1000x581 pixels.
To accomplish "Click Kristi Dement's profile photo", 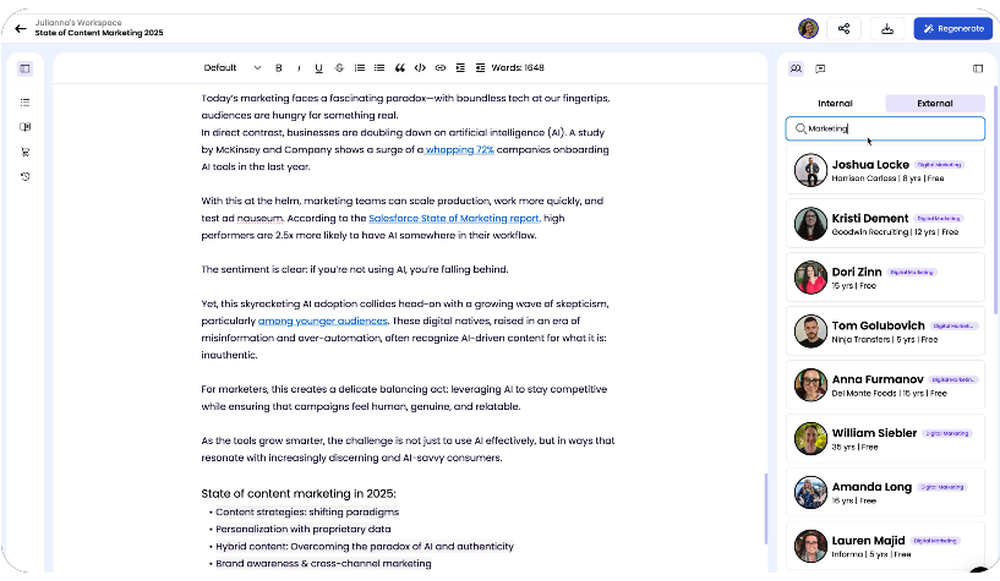I will click(x=811, y=224).
